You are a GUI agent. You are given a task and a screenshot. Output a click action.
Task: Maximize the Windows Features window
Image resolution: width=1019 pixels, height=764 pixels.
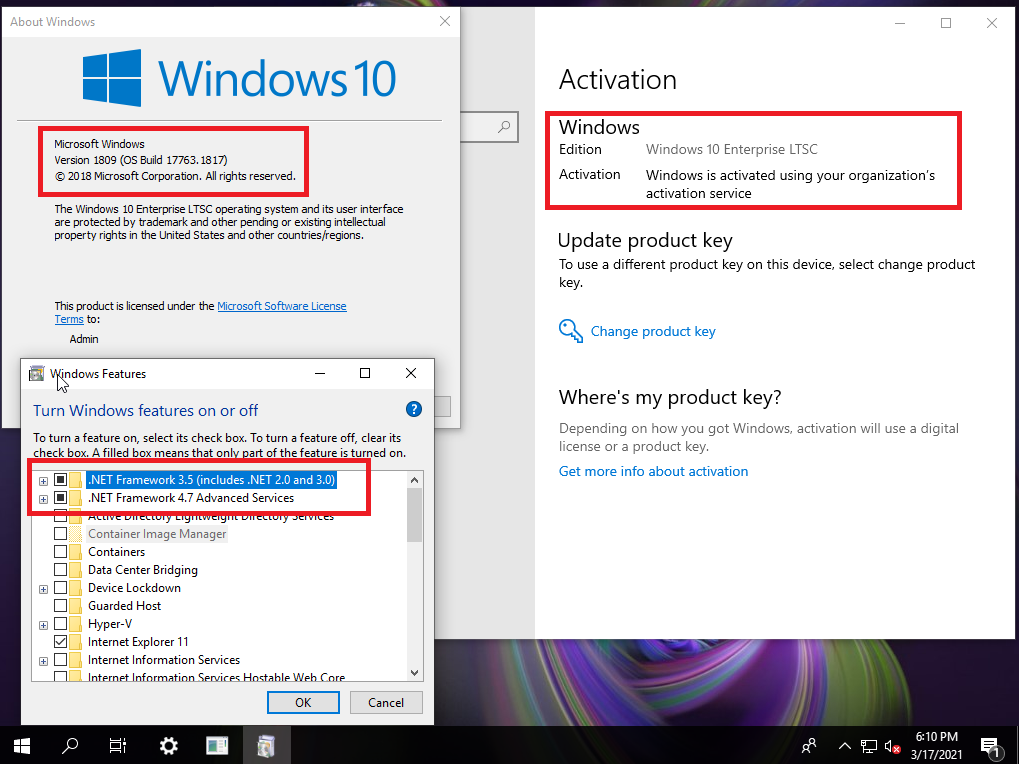tap(365, 373)
